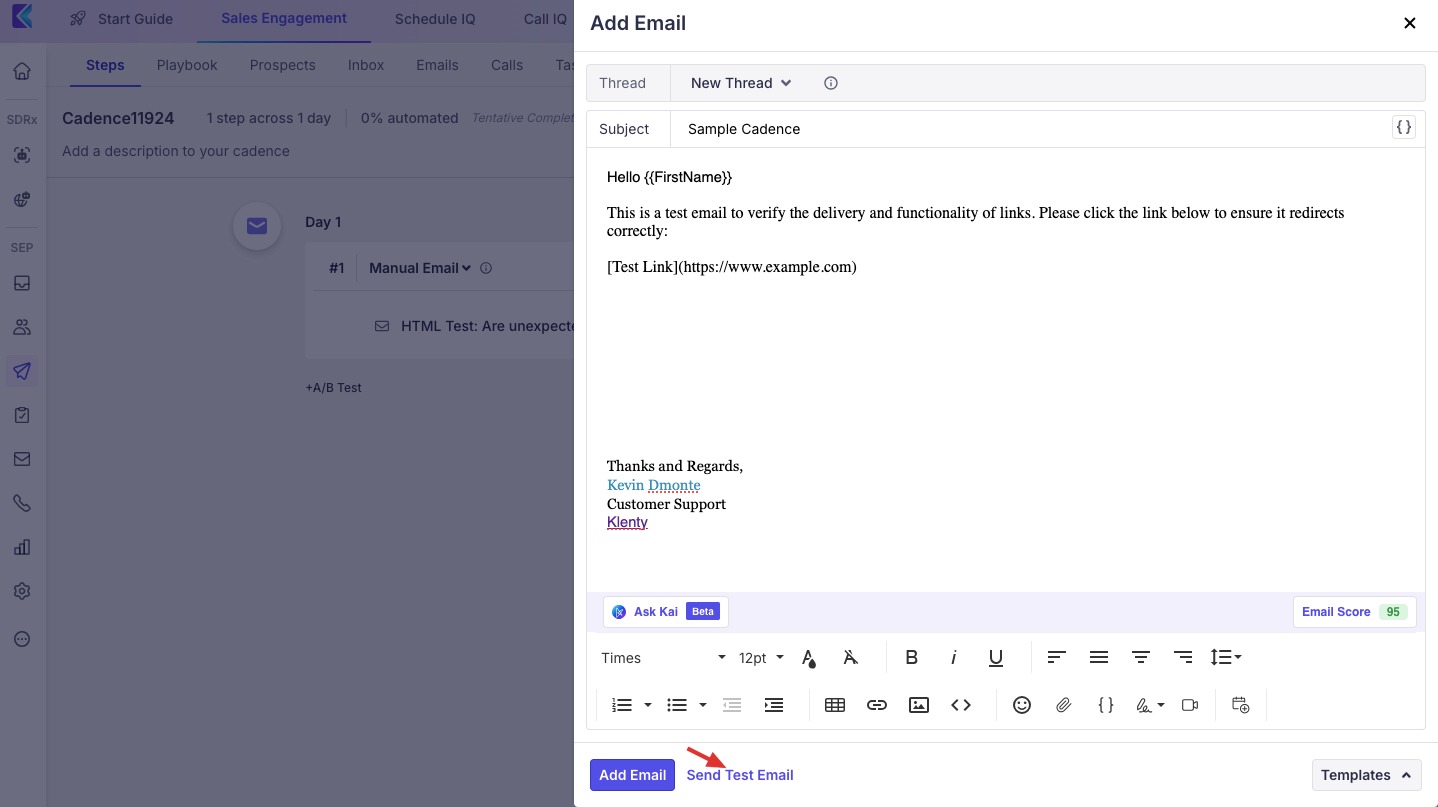
Task: Open the New Thread dropdown
Action: click(x=741, y=83)
